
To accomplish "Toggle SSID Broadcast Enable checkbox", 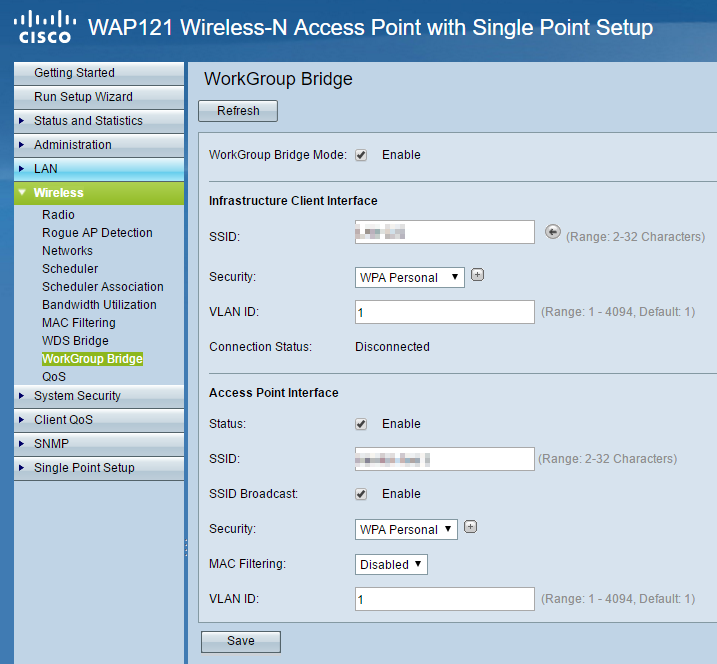I will [x=361, y=494].
